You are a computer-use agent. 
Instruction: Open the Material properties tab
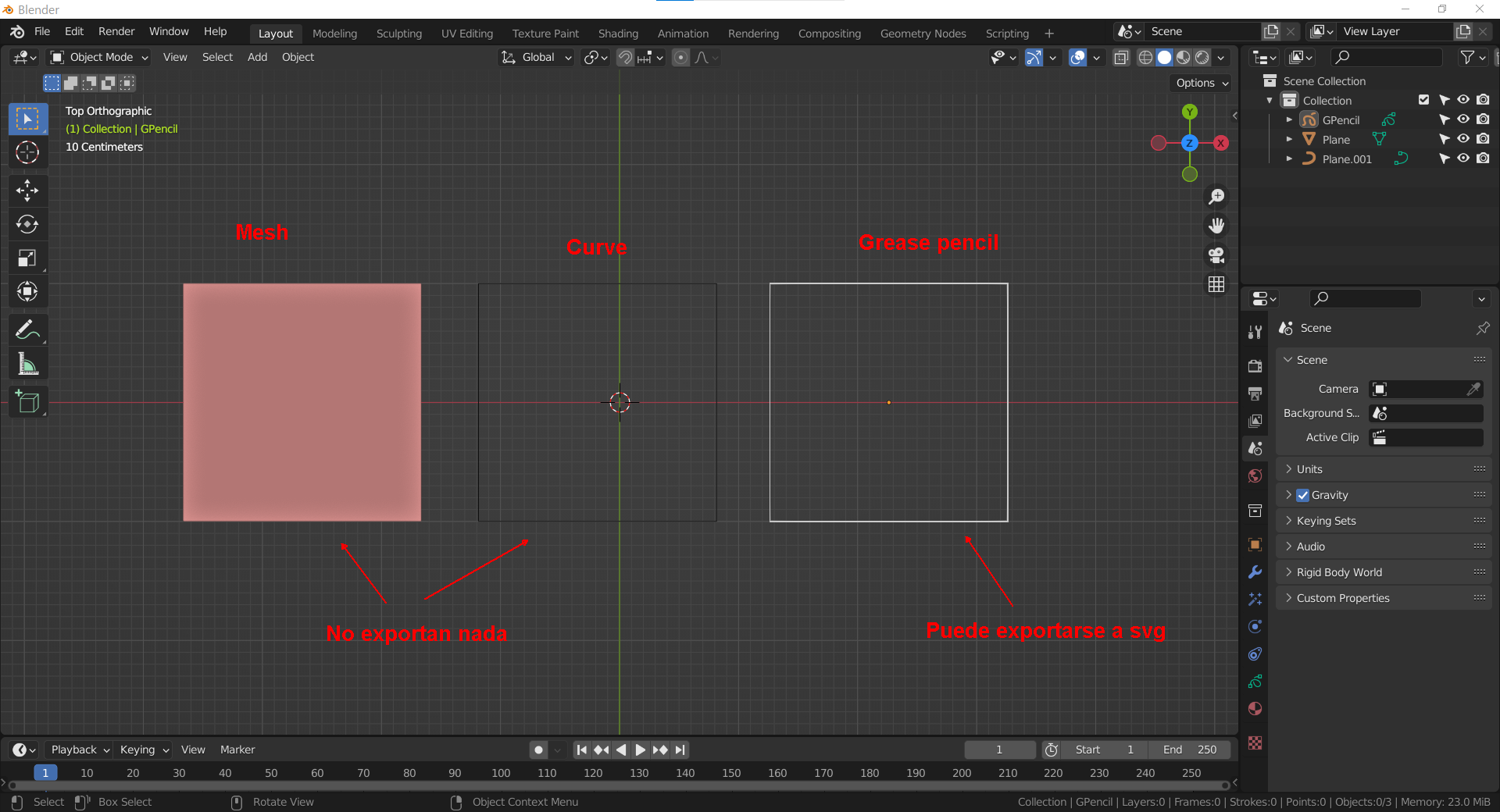pyautogui.click(x=1255, y=709)
